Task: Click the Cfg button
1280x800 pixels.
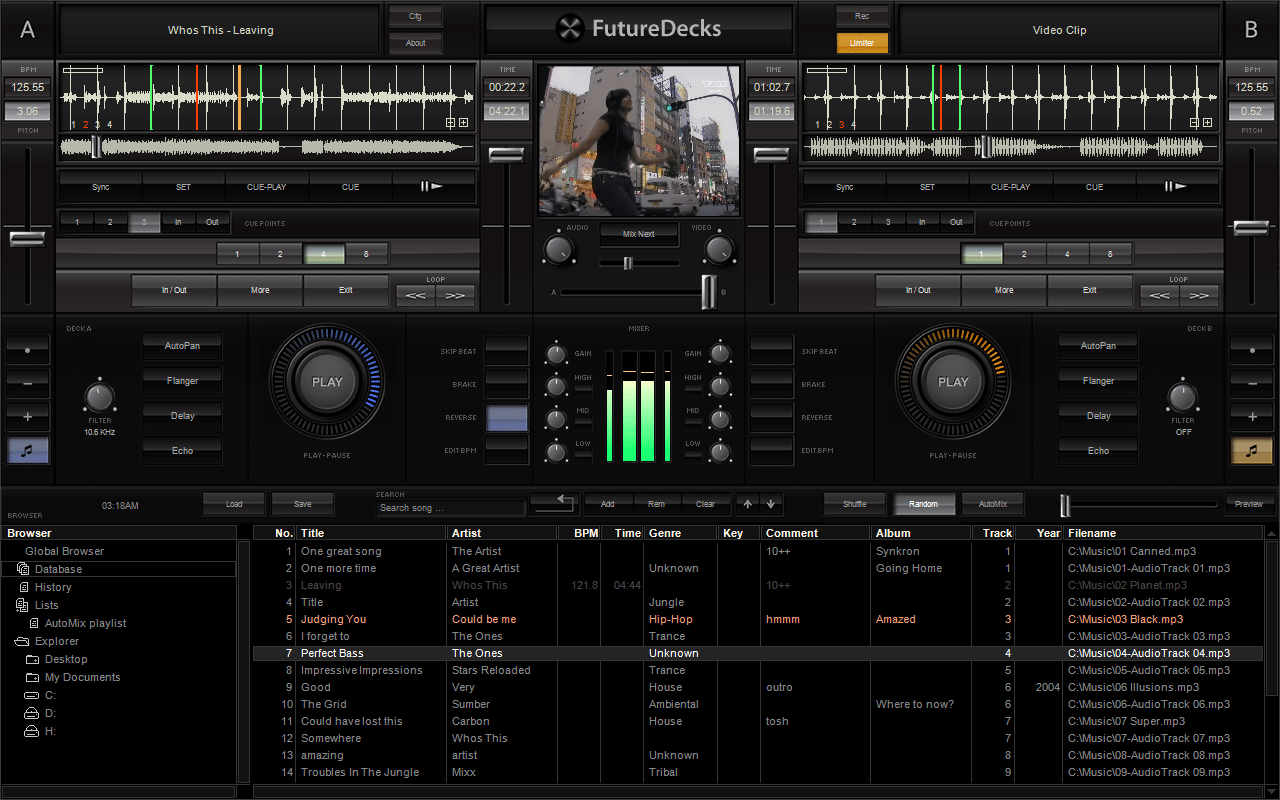Action: click(416, 16)
